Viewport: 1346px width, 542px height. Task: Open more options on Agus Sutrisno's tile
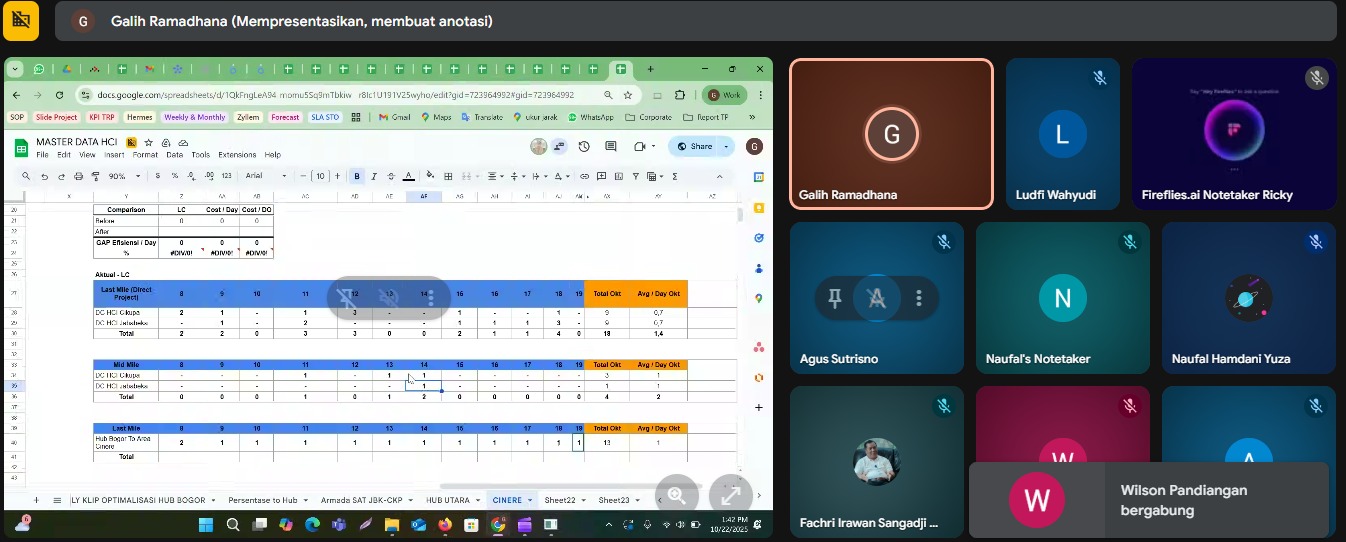[919, 298]
